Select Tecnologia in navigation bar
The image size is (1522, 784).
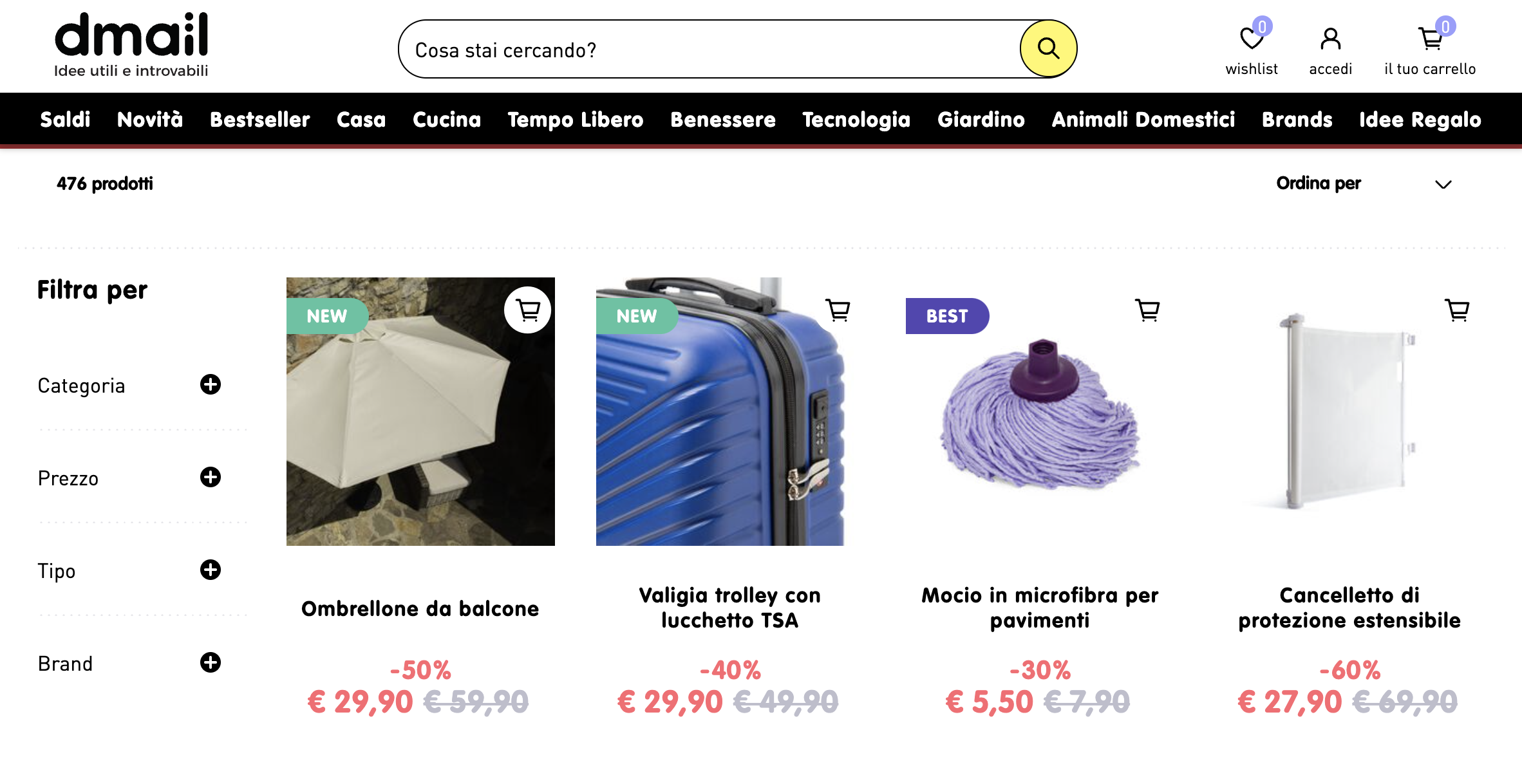click(856, 120)
